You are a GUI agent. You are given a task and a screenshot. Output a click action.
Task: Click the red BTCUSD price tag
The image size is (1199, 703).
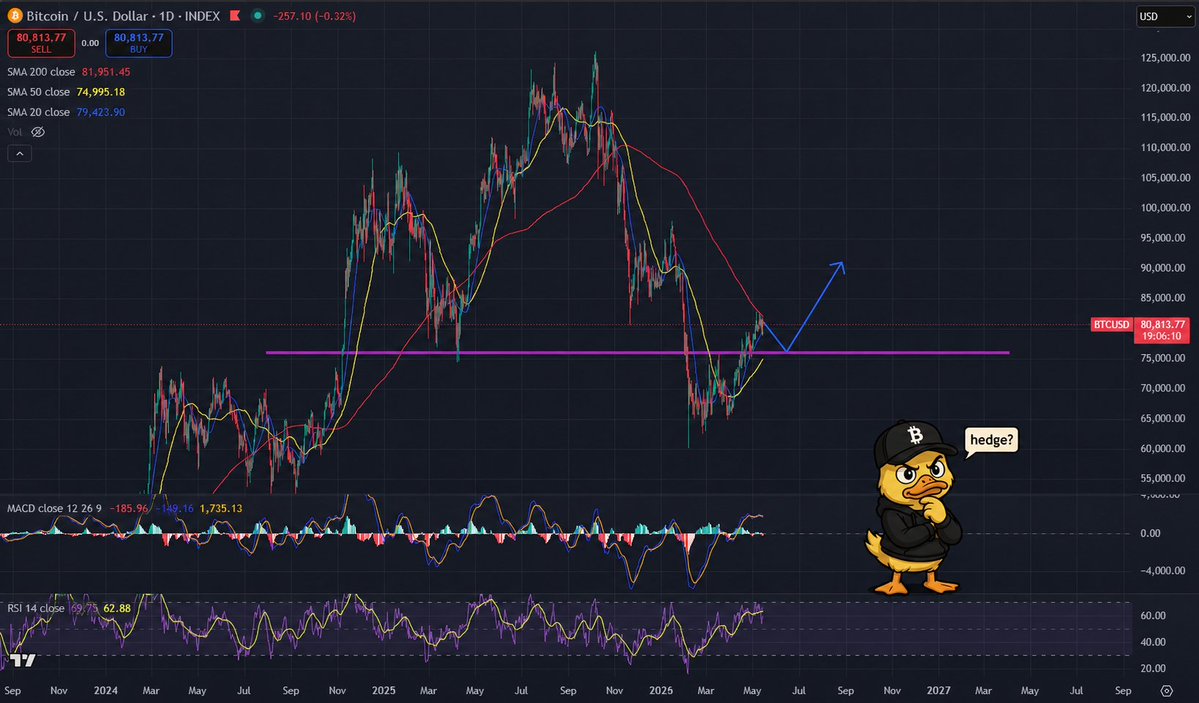pyautogui.click(x=1111, y=324)
